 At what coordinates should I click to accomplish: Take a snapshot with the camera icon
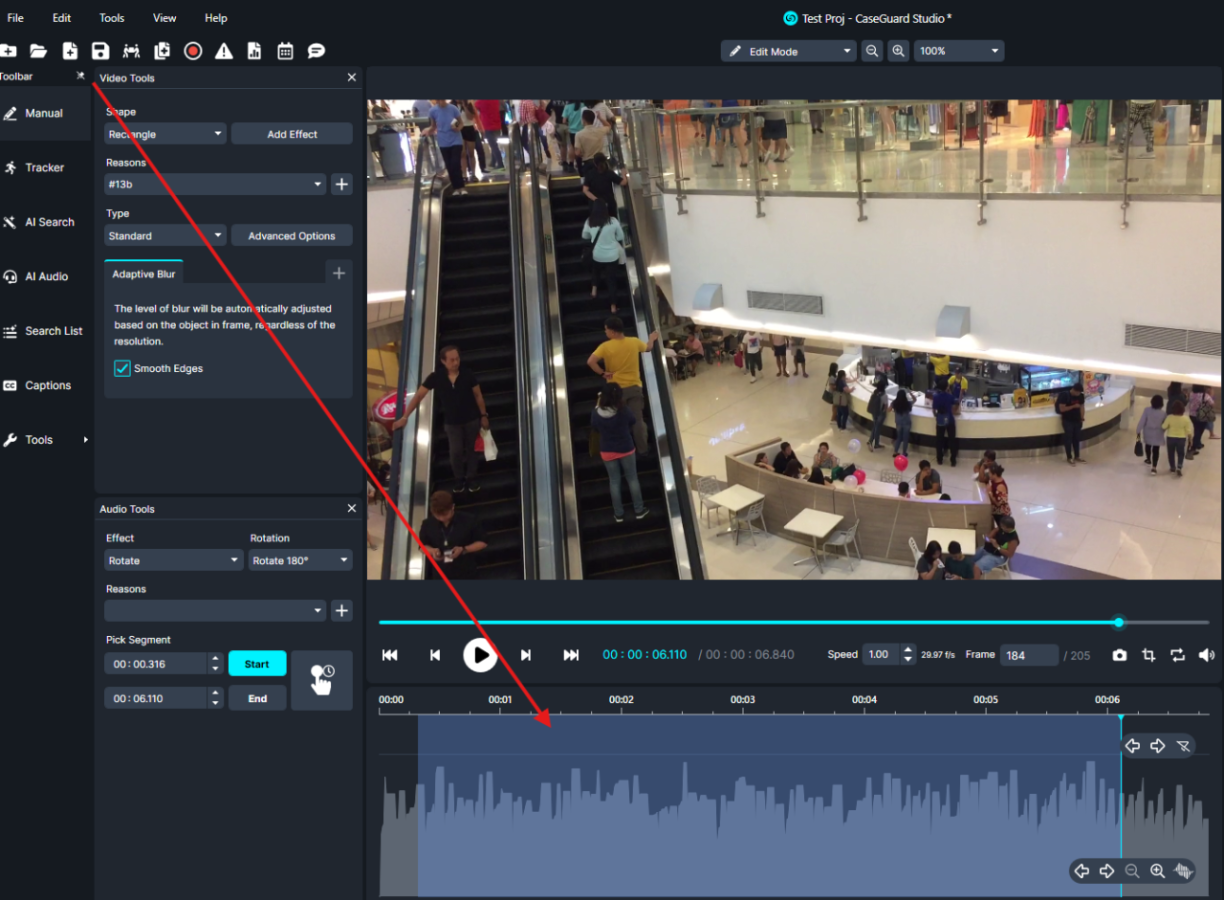[x=1119, y=655]
